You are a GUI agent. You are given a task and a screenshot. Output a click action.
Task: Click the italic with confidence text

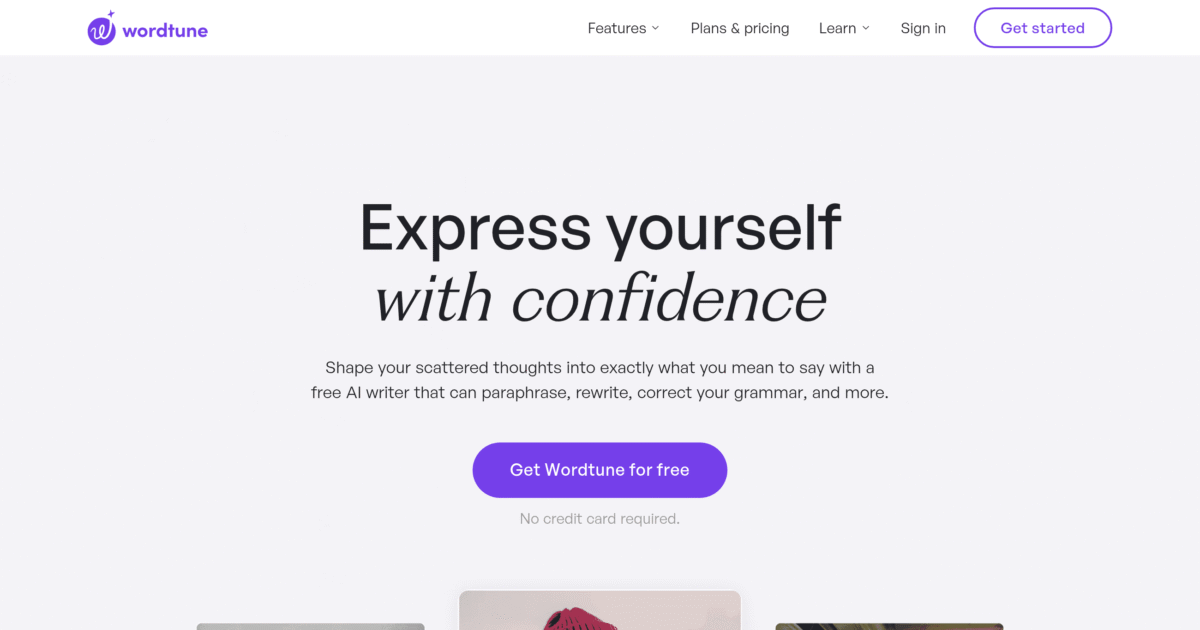tap(600, 298)
